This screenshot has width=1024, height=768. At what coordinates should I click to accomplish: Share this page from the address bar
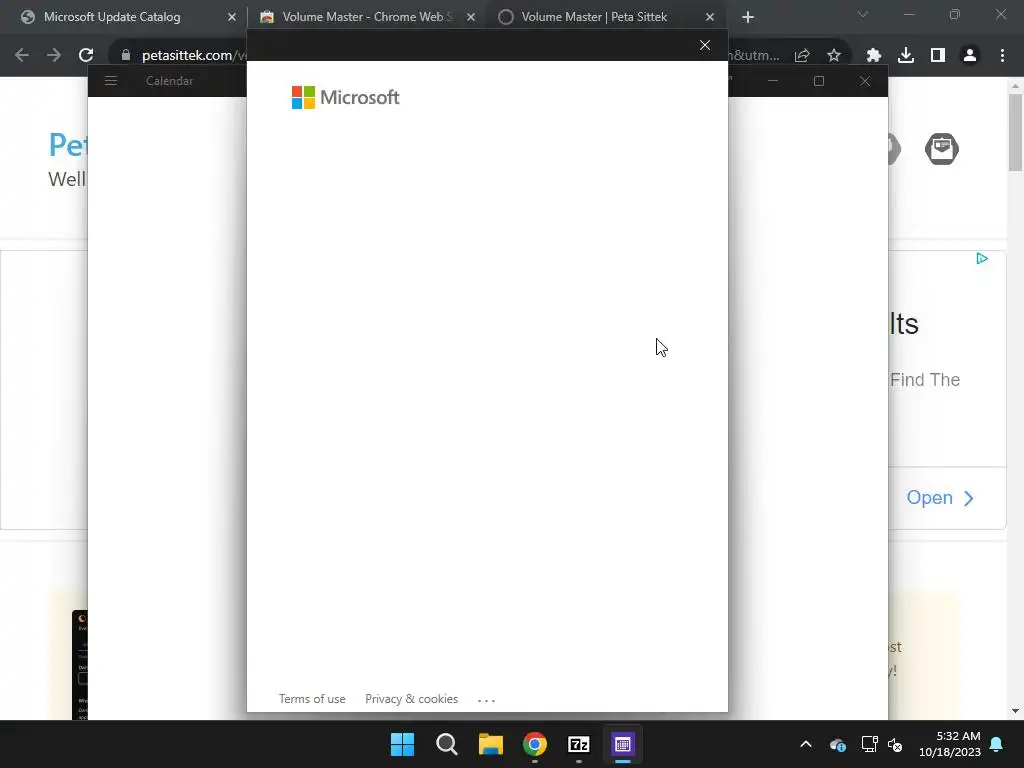pyautogui.click(x=802, y=56)
